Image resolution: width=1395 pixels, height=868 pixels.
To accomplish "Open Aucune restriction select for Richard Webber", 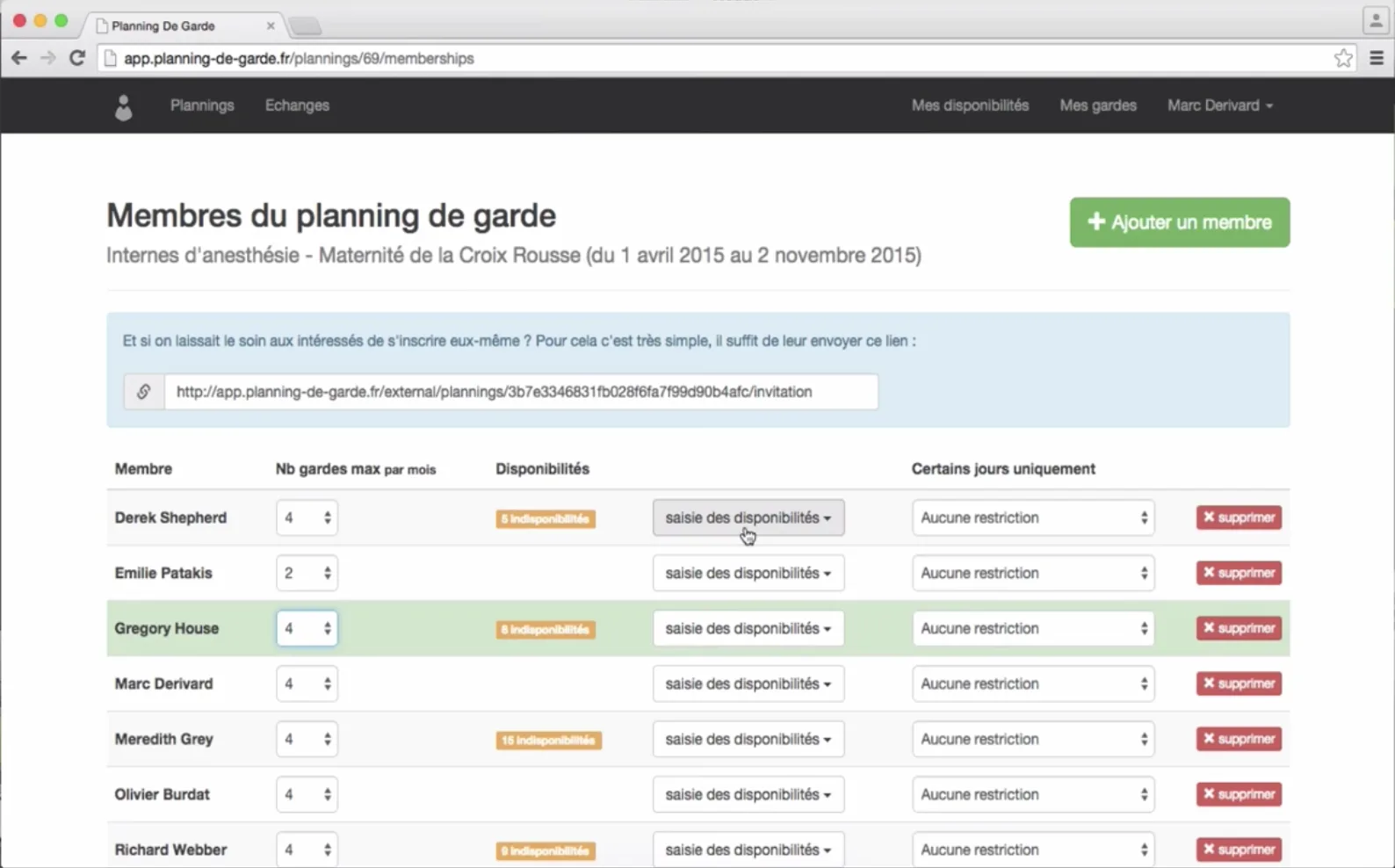I will (x=1033, y=850).
